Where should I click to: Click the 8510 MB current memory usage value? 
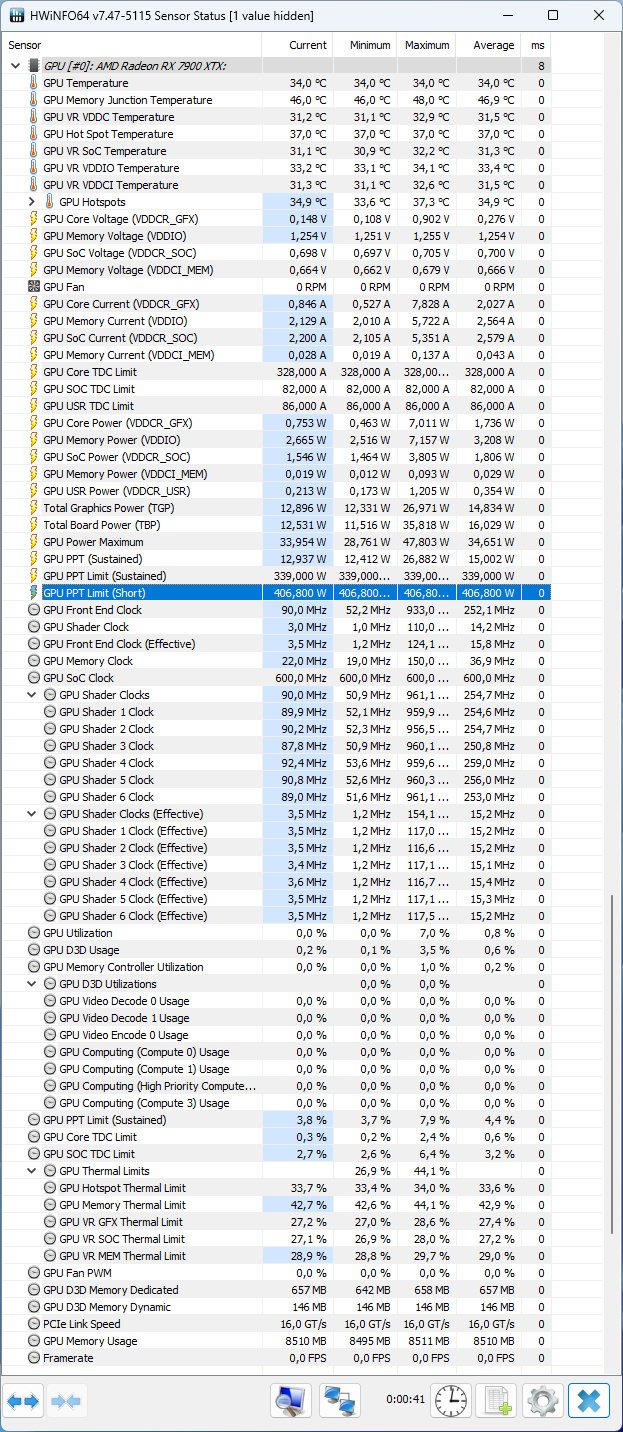(x=305, y=1341)
